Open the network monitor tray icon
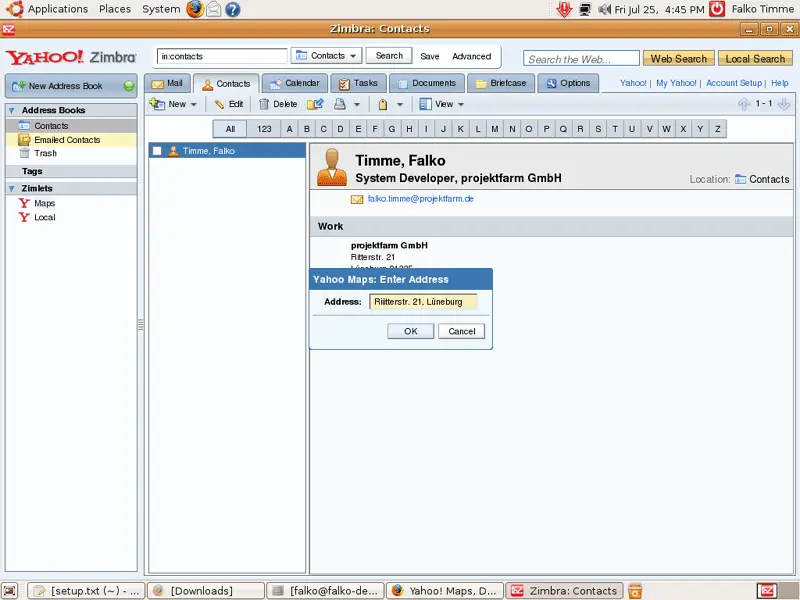Image resolution: width=800 pixels, height=600 pixels. click(585, 9)
